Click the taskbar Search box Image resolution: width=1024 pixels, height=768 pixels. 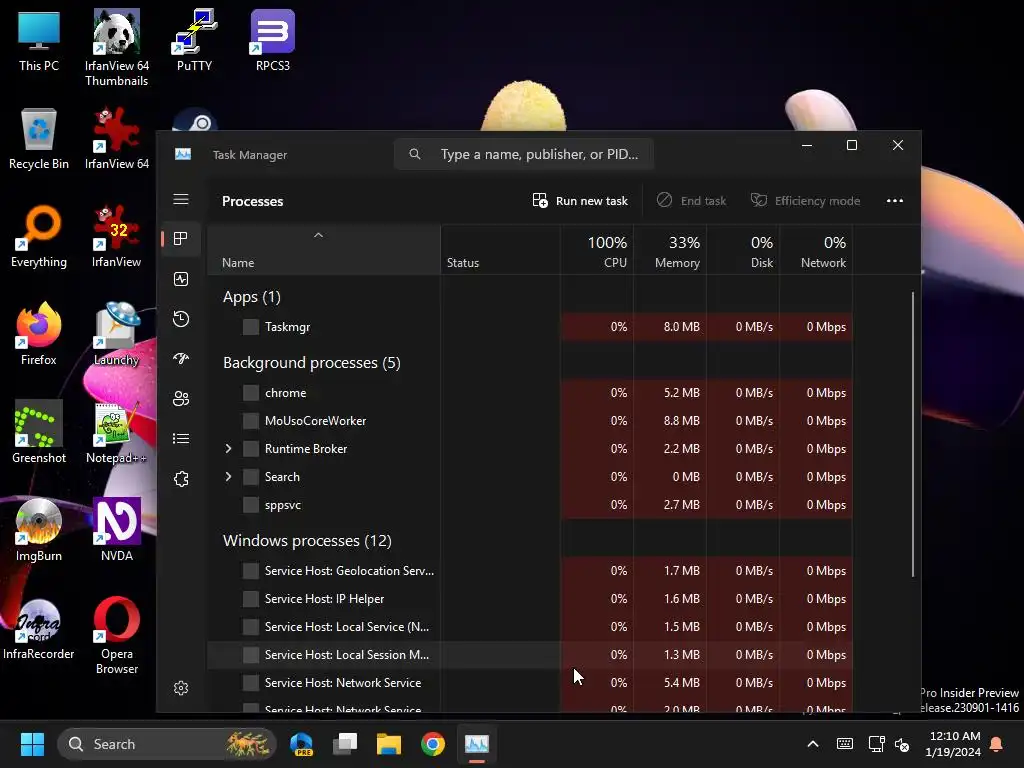click(x=167, y=744)
